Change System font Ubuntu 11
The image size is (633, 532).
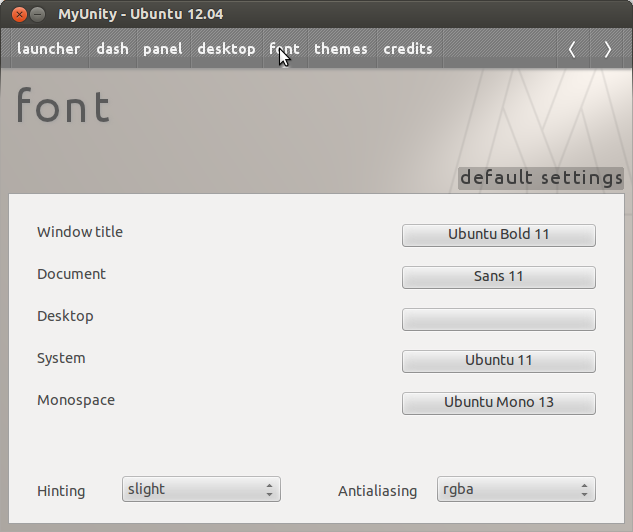click(498, 361)
